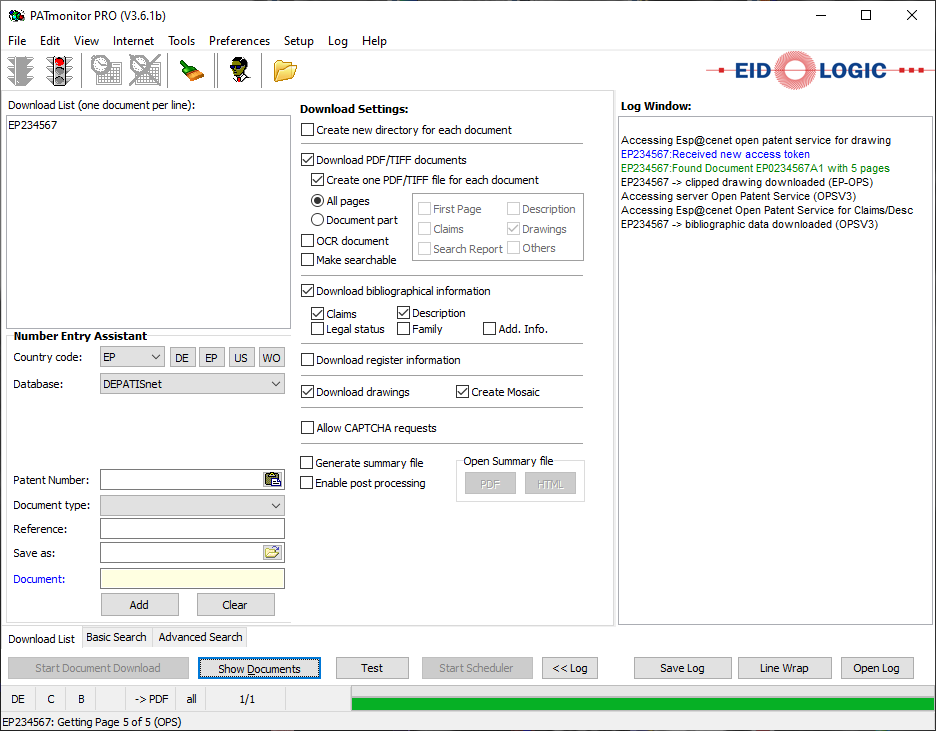Open the Edit menu
The height and width of the screenshot is (731, 936).
tap(50, 41)
